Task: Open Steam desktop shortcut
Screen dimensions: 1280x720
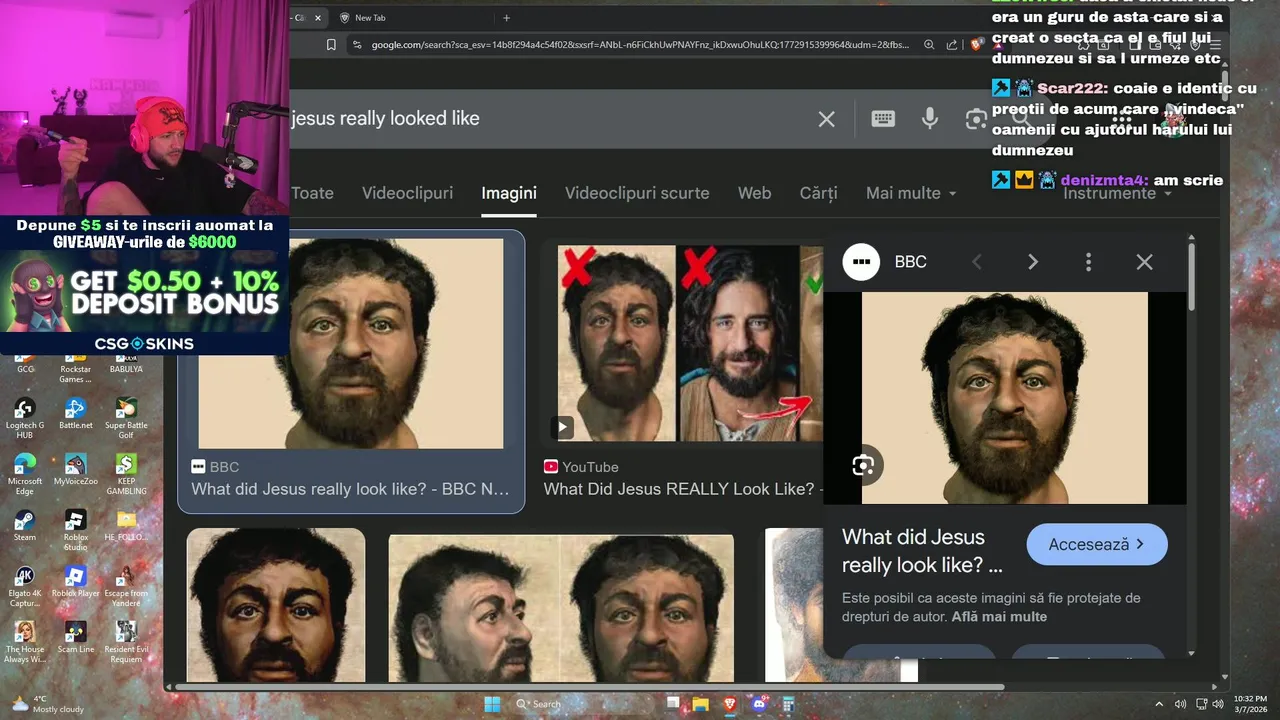Action: click(25, 526)
